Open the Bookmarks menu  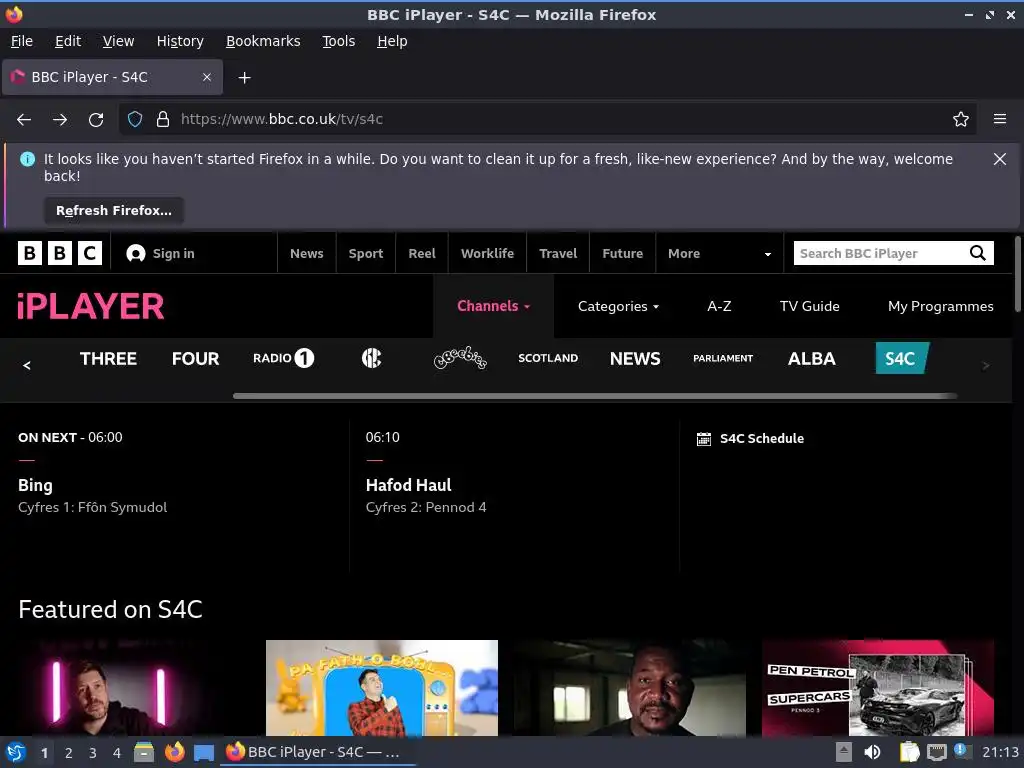[263, 41]
